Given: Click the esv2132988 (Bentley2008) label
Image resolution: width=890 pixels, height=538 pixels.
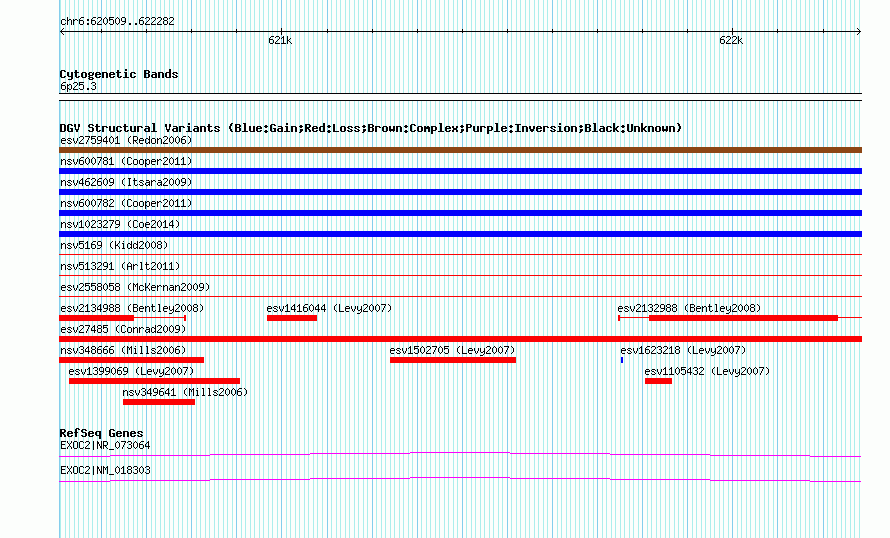Looking at the screenshot, I should pos(689,308).
